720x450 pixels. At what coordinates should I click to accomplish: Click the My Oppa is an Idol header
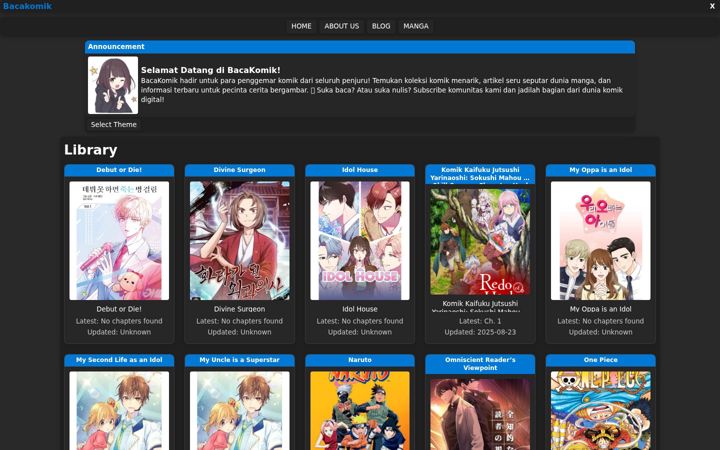[601, 170]
